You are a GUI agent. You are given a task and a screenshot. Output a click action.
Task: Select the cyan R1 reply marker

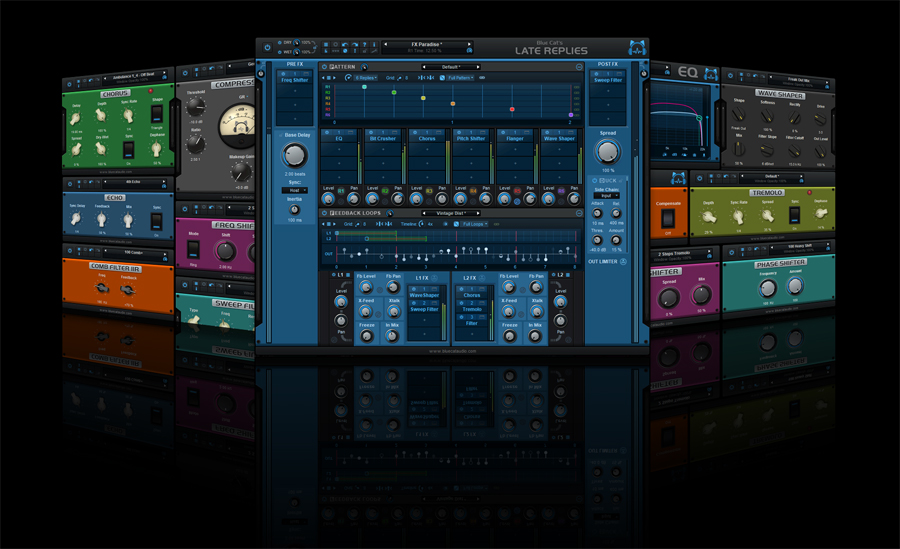364,87
